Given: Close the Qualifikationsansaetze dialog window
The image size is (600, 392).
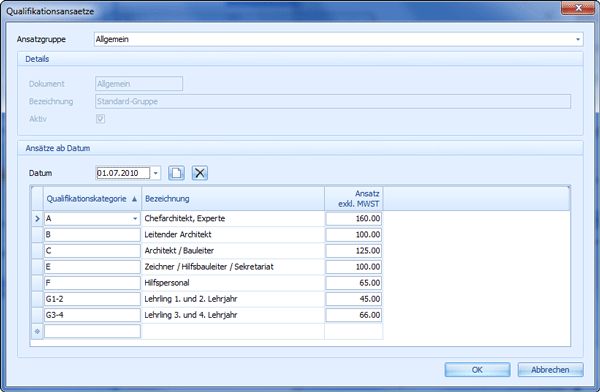Looking at the screenshot, I should pyautogui.click(x=578, y=8).
